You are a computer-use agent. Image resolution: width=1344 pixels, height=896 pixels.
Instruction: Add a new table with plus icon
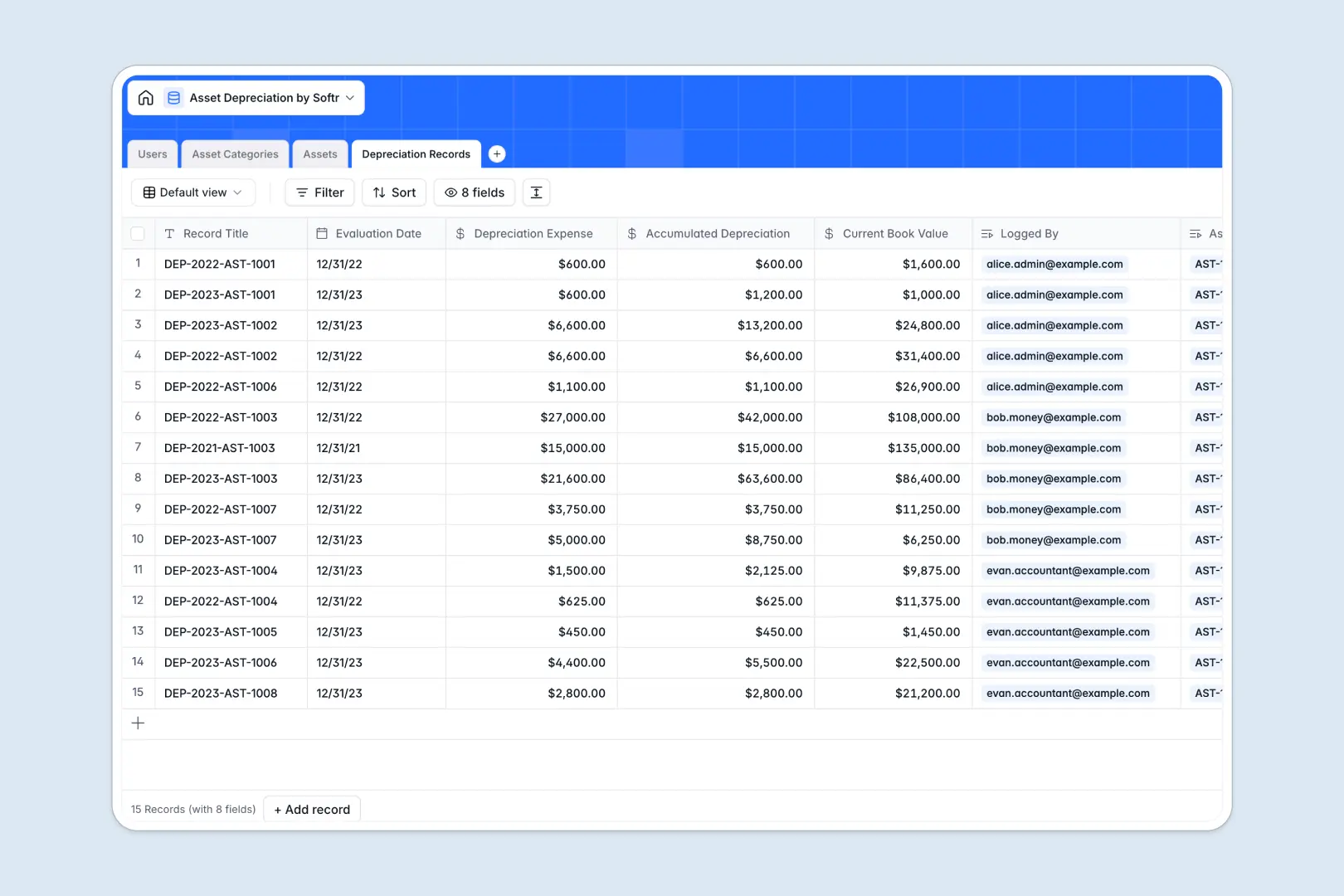[x=497, y=153]
